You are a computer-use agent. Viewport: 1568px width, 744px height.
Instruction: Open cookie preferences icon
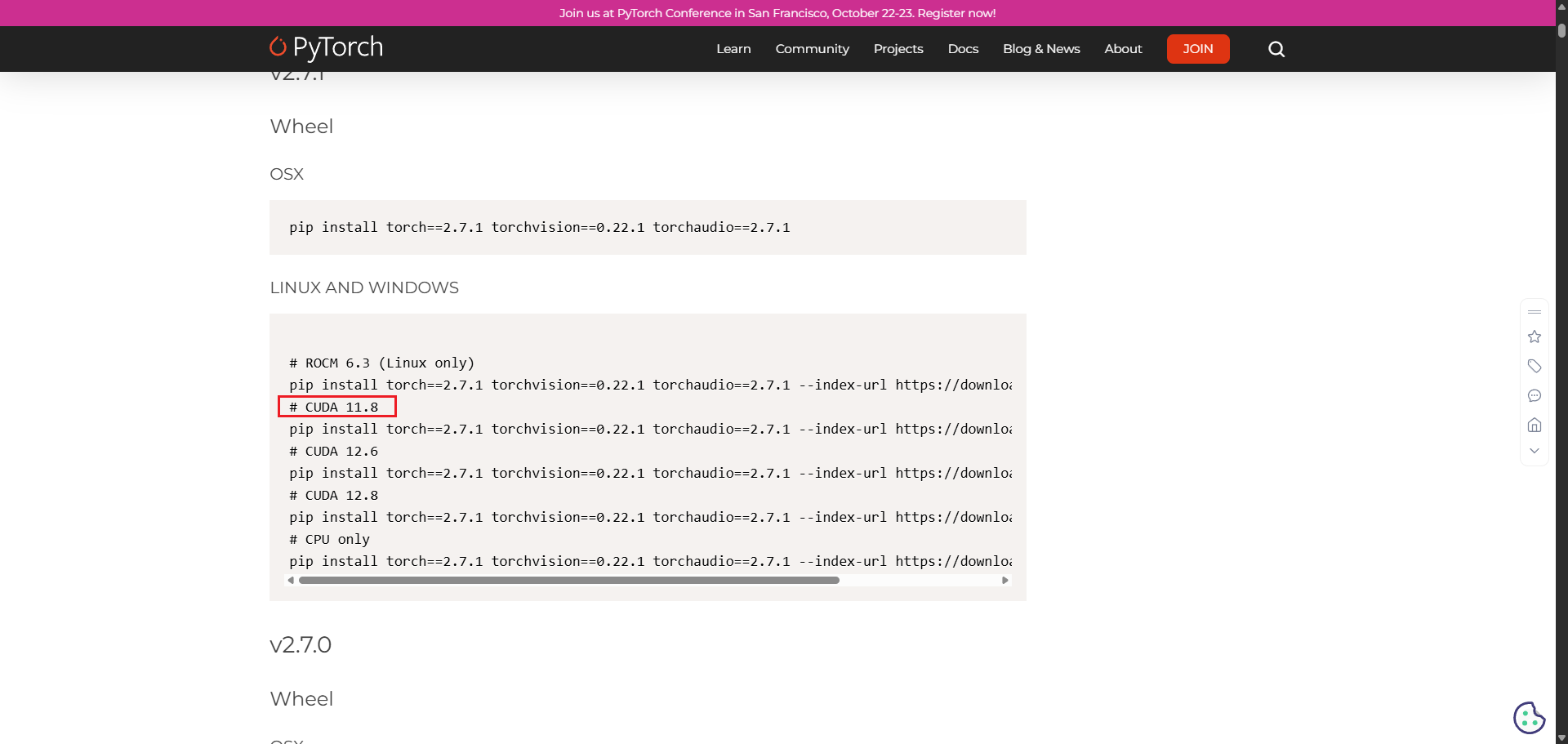(x=1529, y=718)
